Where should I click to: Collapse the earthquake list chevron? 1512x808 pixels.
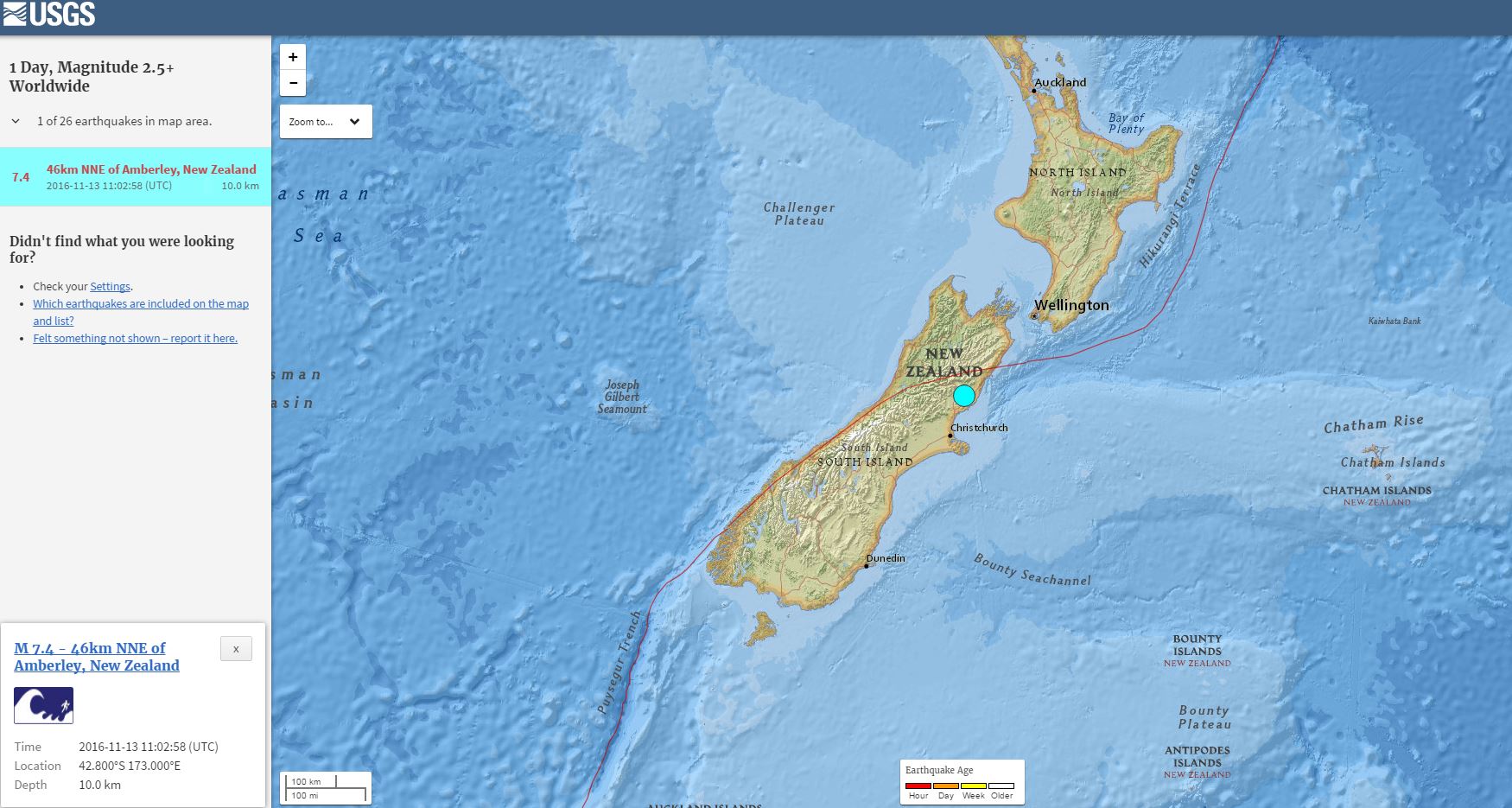point(16,122)
